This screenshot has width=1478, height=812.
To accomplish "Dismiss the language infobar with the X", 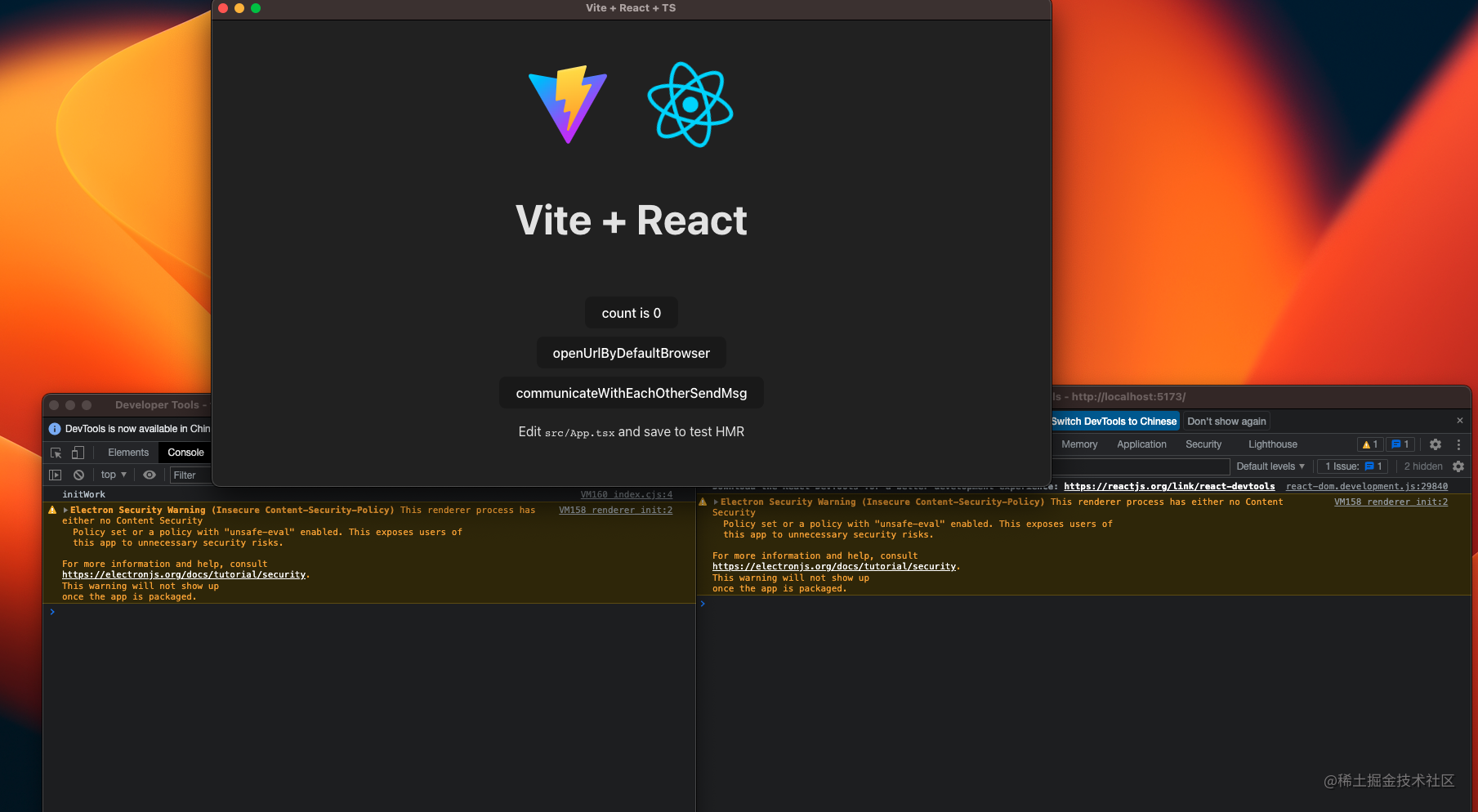I will tap(1460, 421).
